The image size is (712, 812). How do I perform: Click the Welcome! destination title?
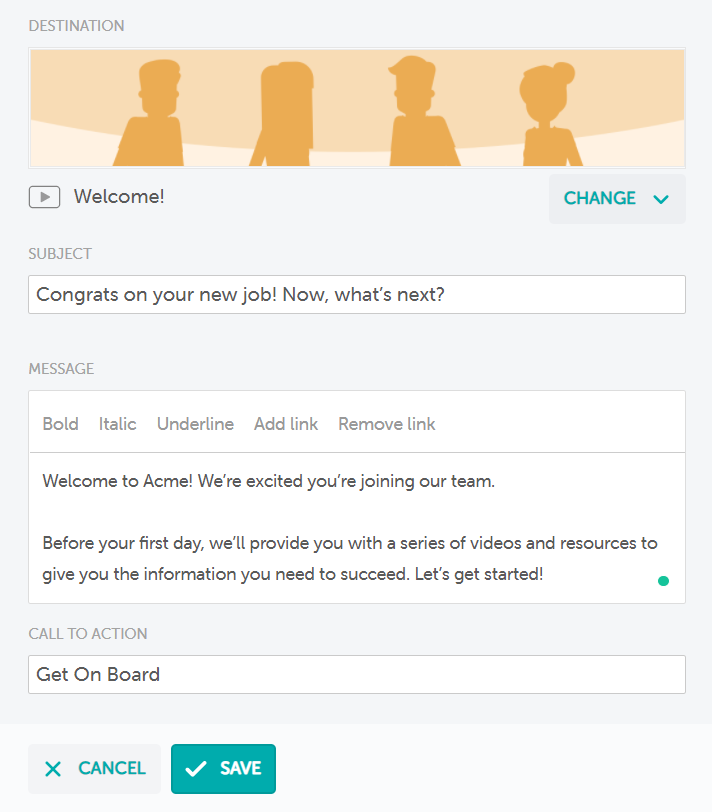119,197
